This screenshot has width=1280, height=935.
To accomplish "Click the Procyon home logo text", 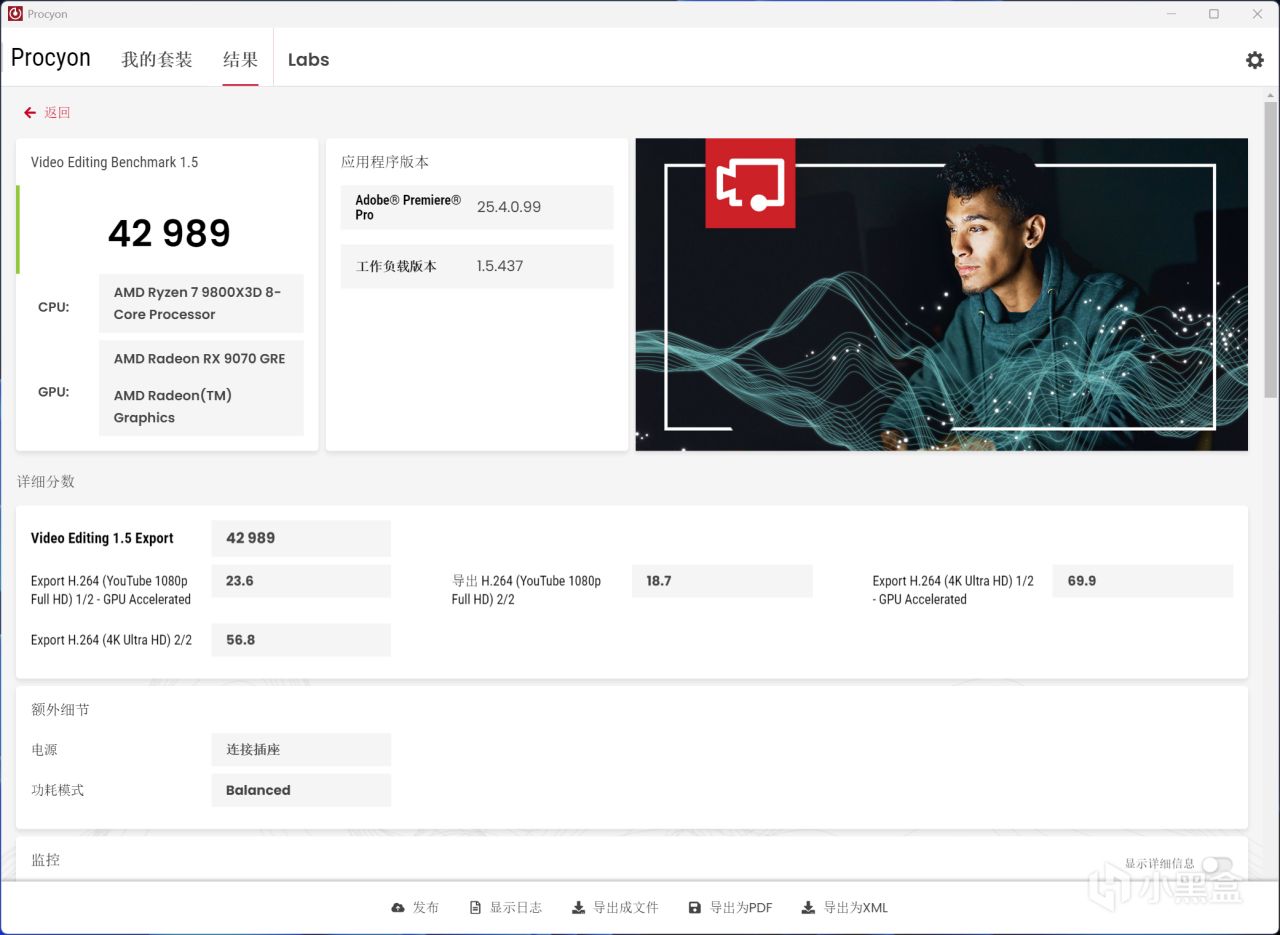I will [51, 58].
